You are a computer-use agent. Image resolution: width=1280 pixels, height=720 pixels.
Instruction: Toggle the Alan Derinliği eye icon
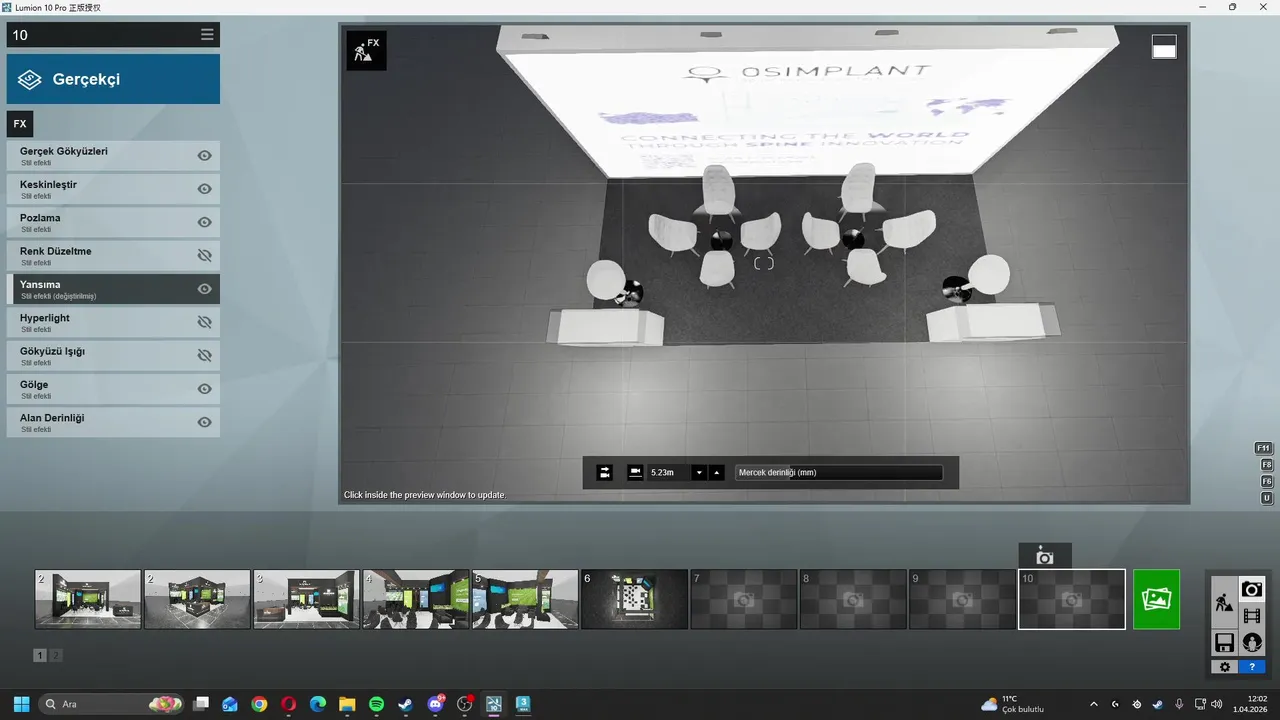(x=204, y=422)
